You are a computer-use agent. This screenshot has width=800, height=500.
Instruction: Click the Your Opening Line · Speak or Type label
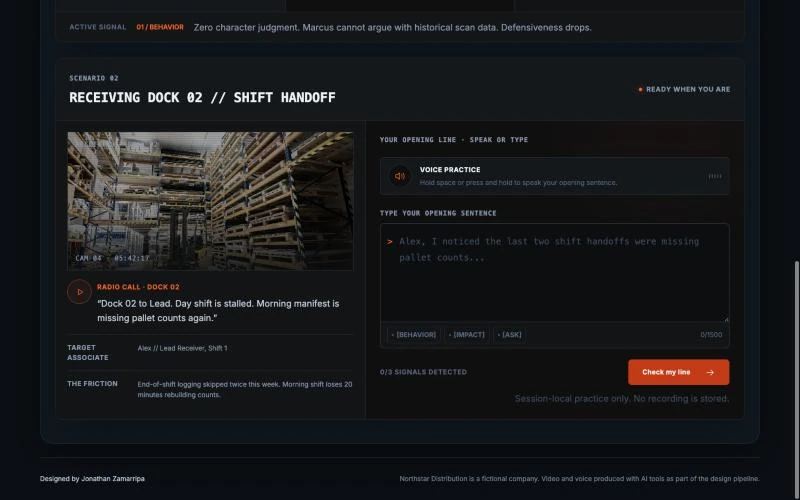point(454,140)
